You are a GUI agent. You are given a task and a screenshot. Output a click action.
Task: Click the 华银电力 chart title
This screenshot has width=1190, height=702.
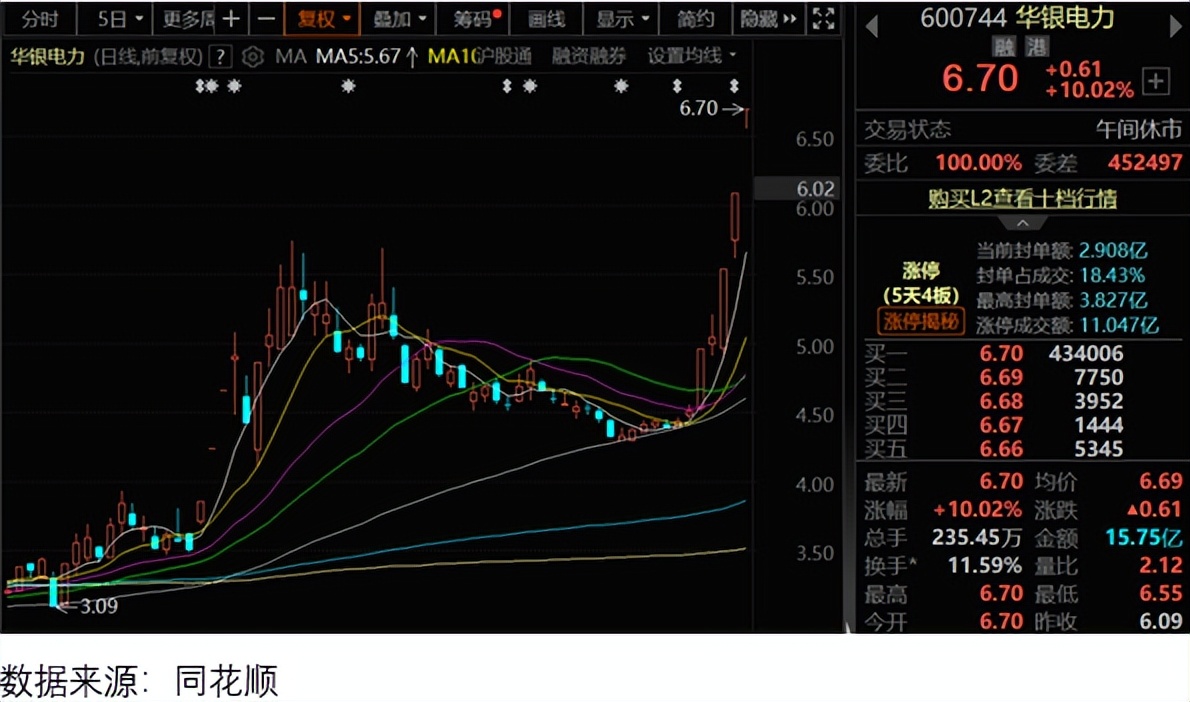[47, 56]
